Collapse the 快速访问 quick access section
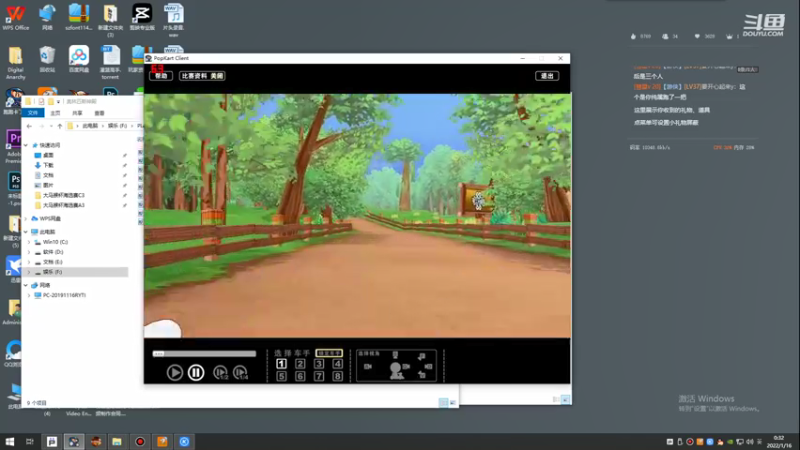The height and width of the screenshot is (450, 800). [26, 145]
